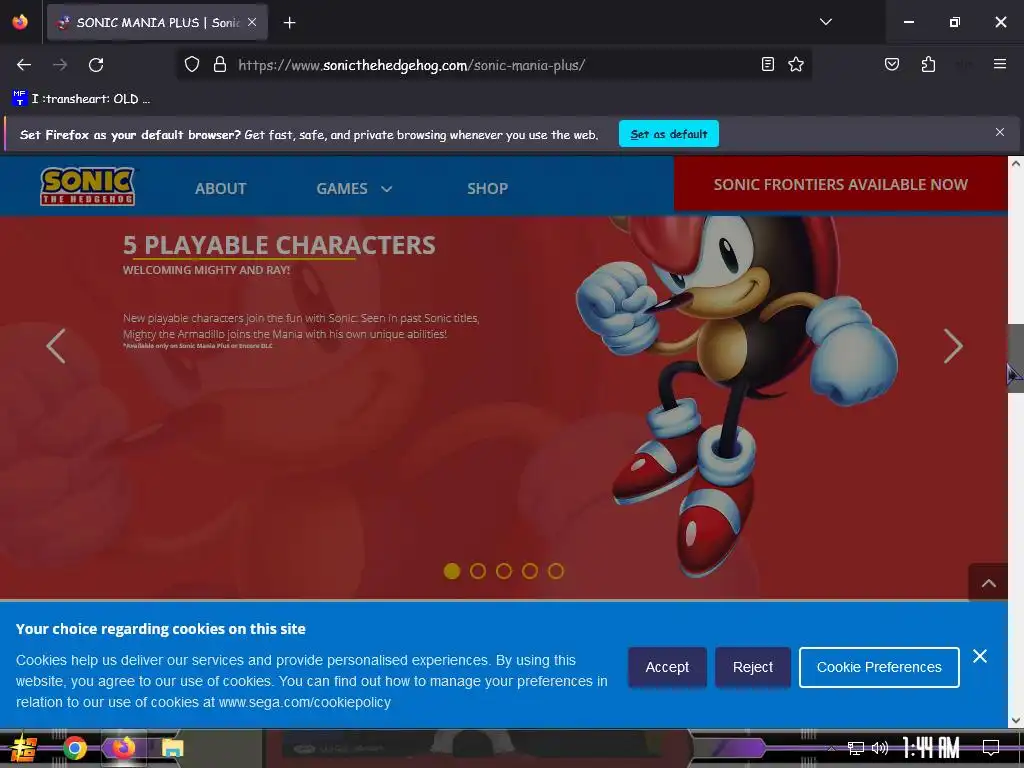Dismiss the default browser notification bar
This screenshot has height=768, width=1024.
999,133
